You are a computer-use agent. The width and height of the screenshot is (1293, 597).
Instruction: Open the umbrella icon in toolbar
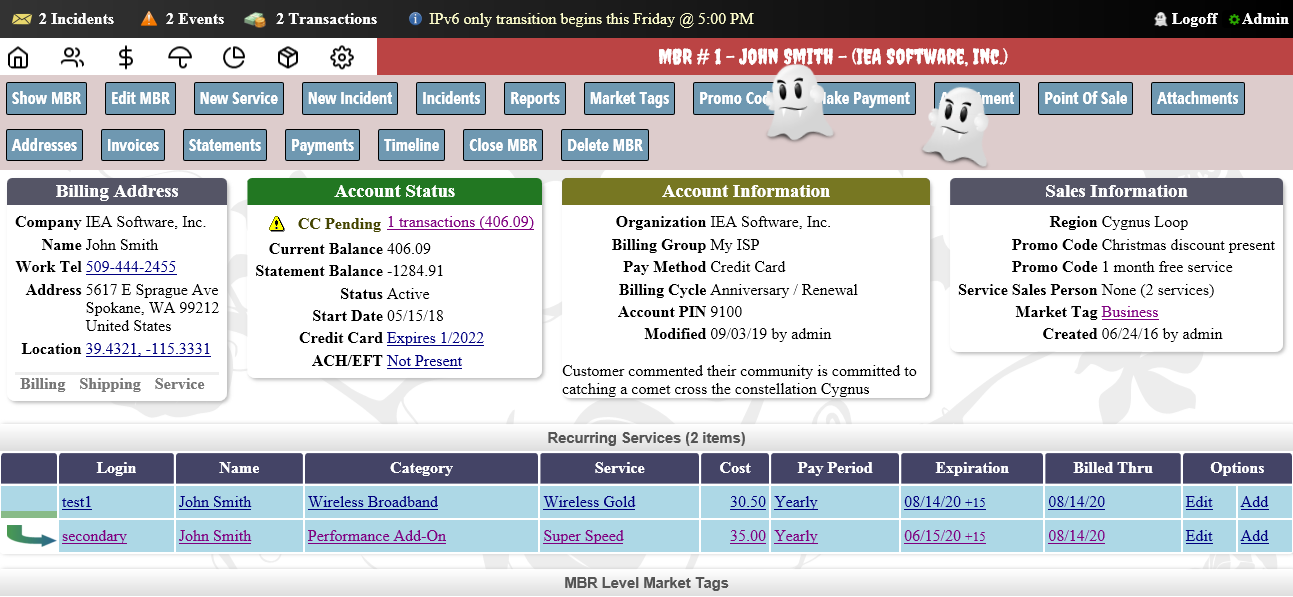coord(180,57)
